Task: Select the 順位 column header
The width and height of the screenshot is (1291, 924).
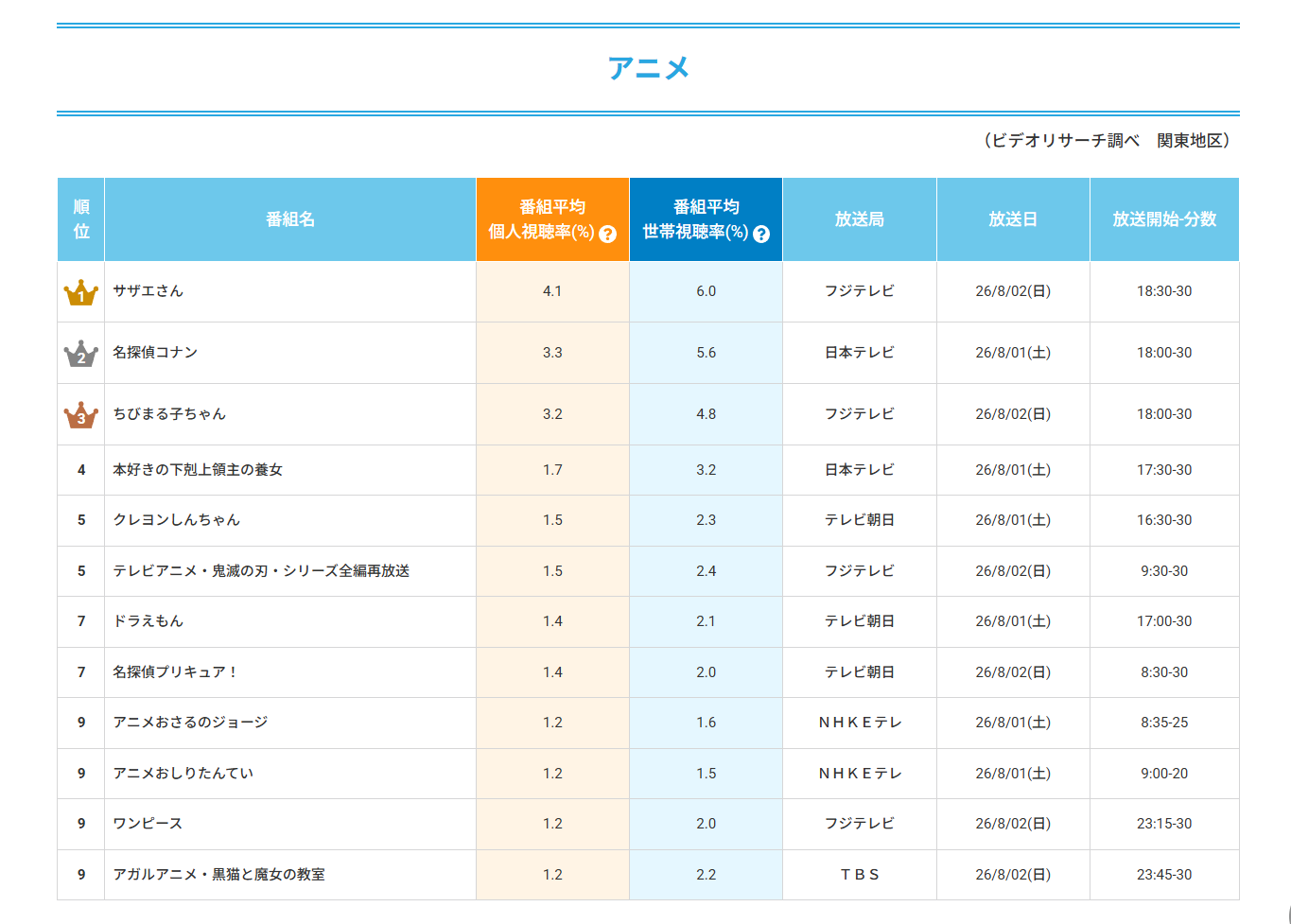Action: (81, 219)
